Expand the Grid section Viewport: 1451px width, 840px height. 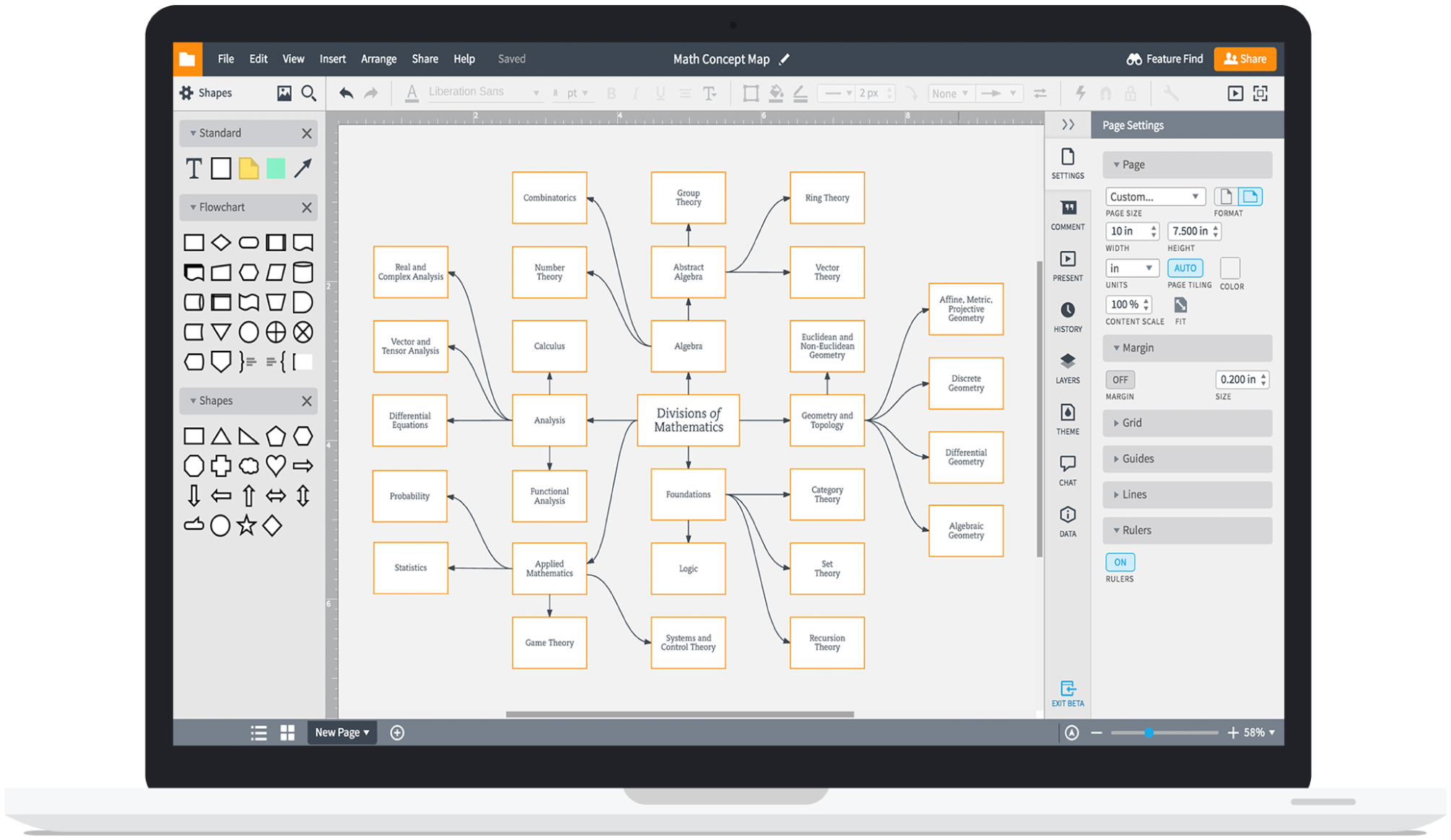pos(1186,423)
